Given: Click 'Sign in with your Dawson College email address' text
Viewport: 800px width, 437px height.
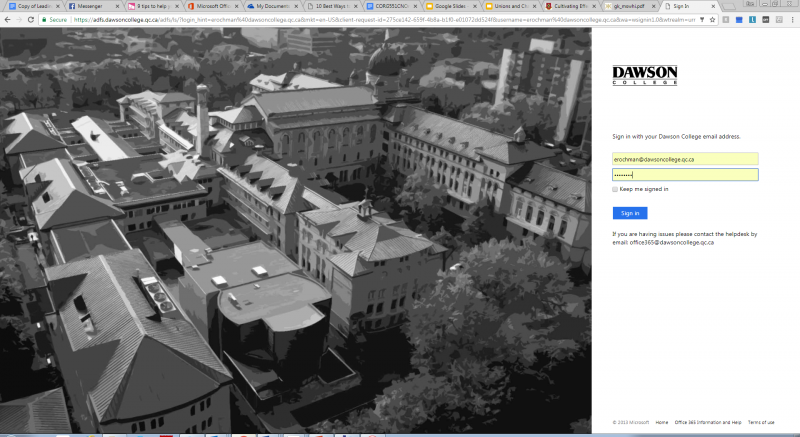Looking at the screenshot, I should [x=676, y=137].
